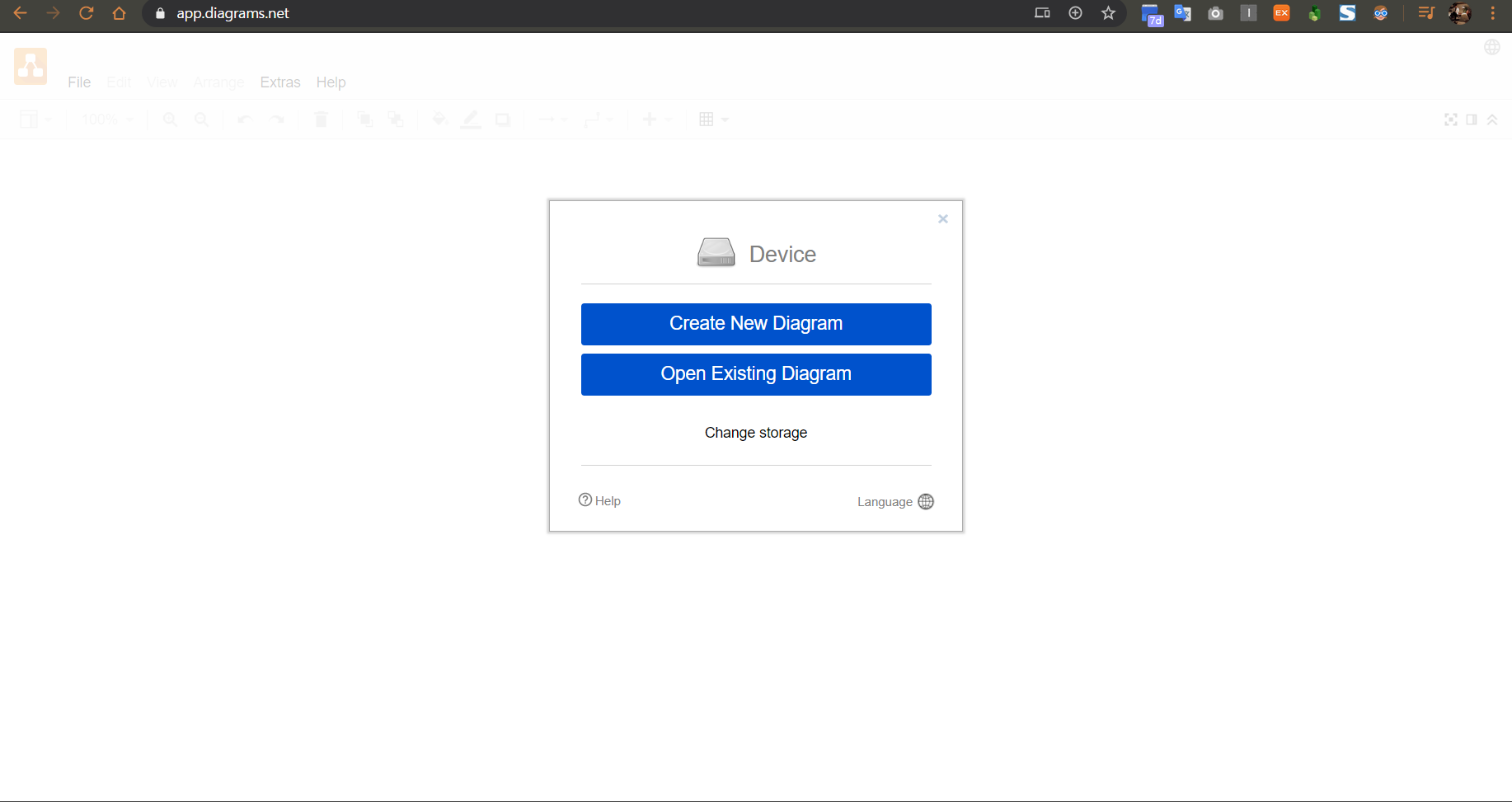
Task: Click the Help link in the dialog
Action: point(599,500)
